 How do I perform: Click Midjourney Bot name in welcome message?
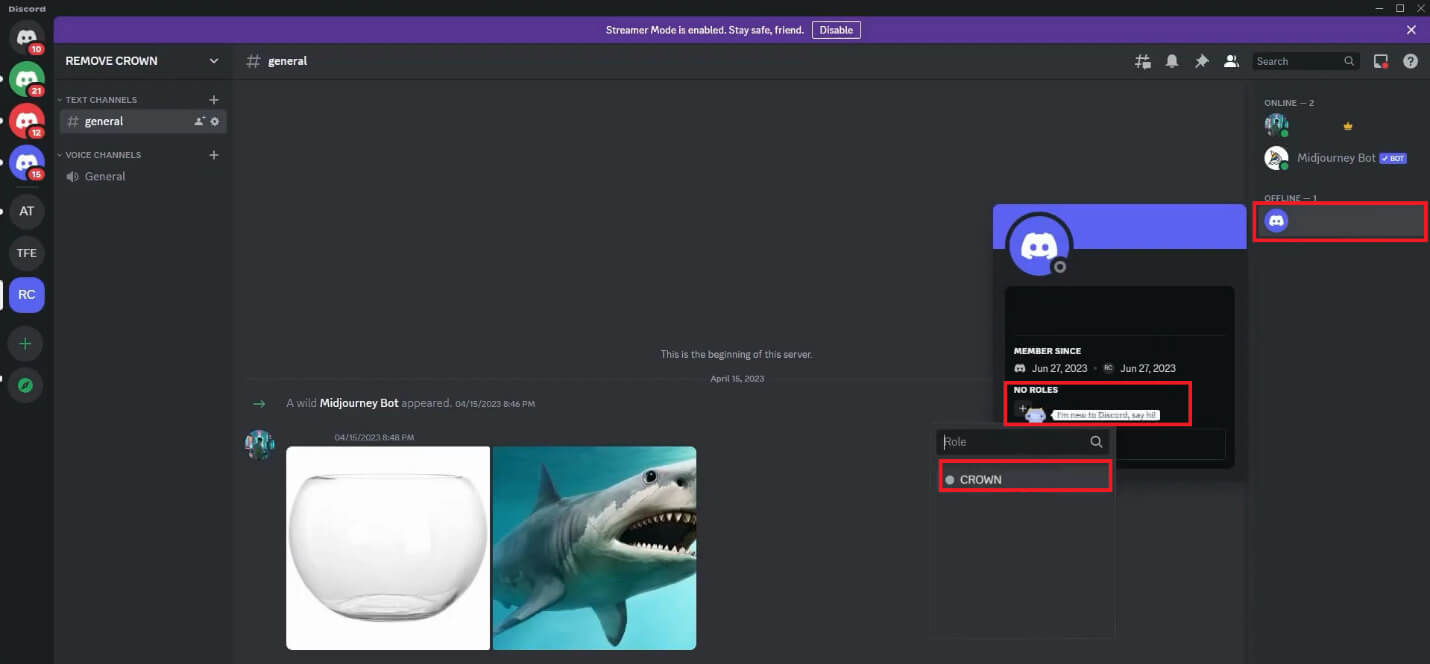point(359,403)
